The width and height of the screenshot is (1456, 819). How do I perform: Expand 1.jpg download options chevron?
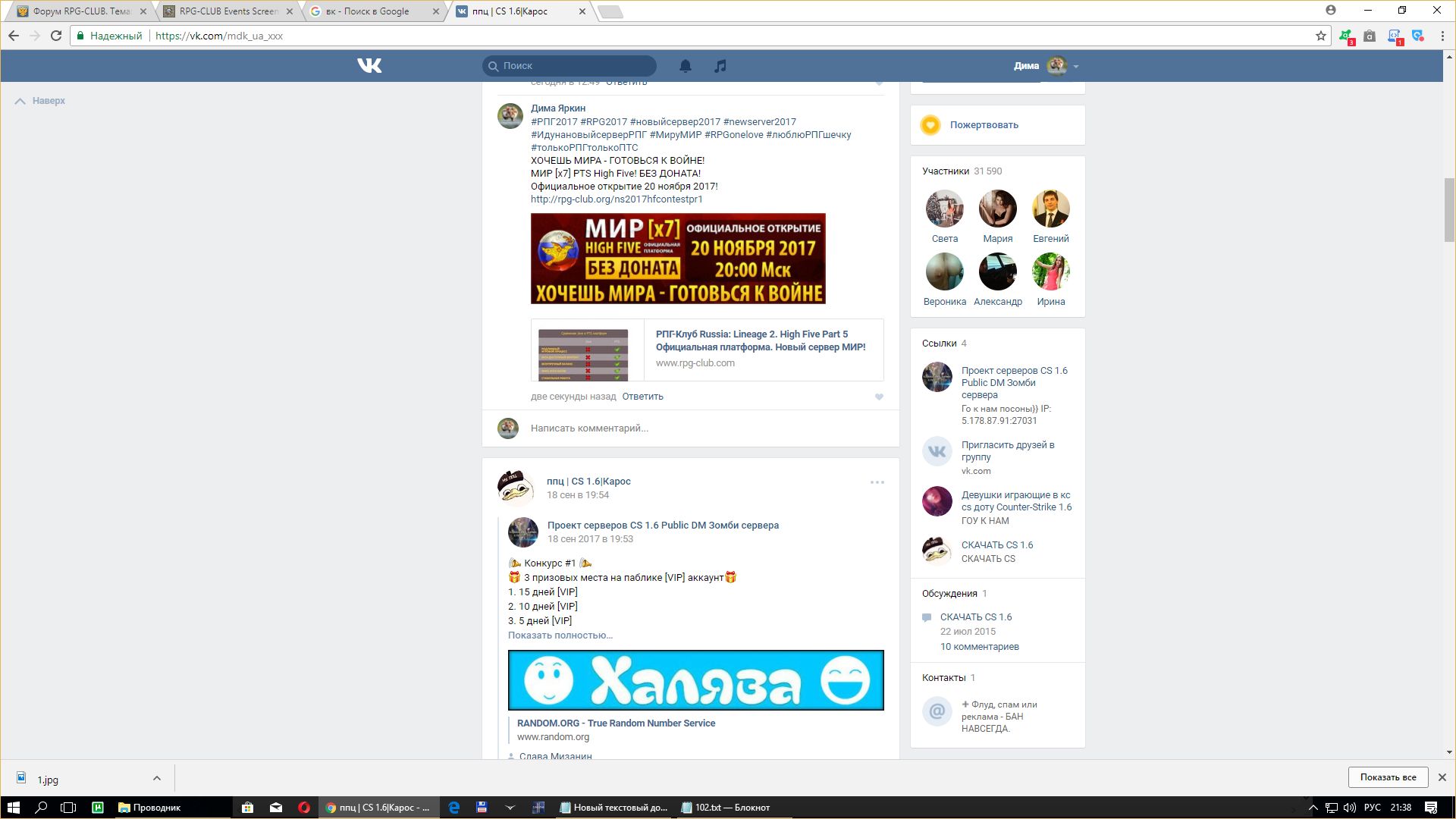pyautogui.click(x=156, y=778)
